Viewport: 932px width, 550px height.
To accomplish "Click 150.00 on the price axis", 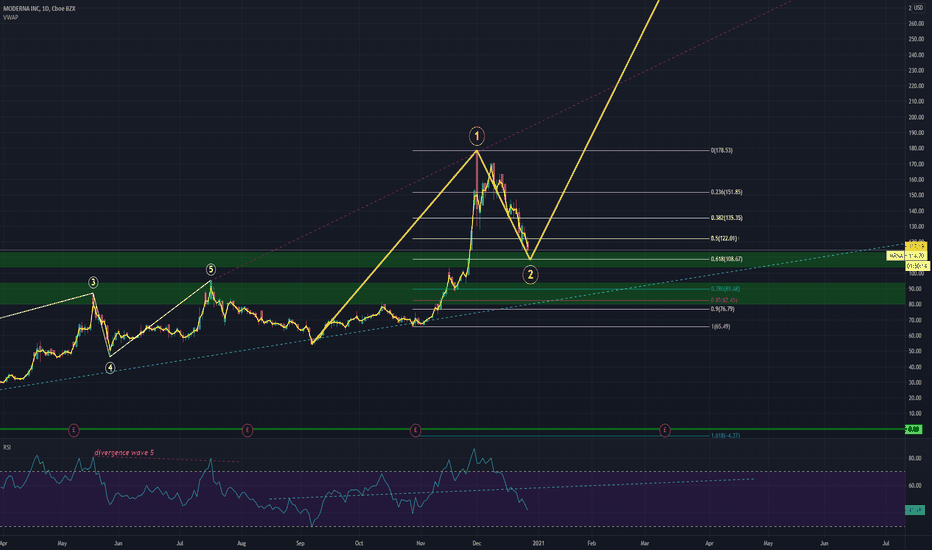I will 916,195.
